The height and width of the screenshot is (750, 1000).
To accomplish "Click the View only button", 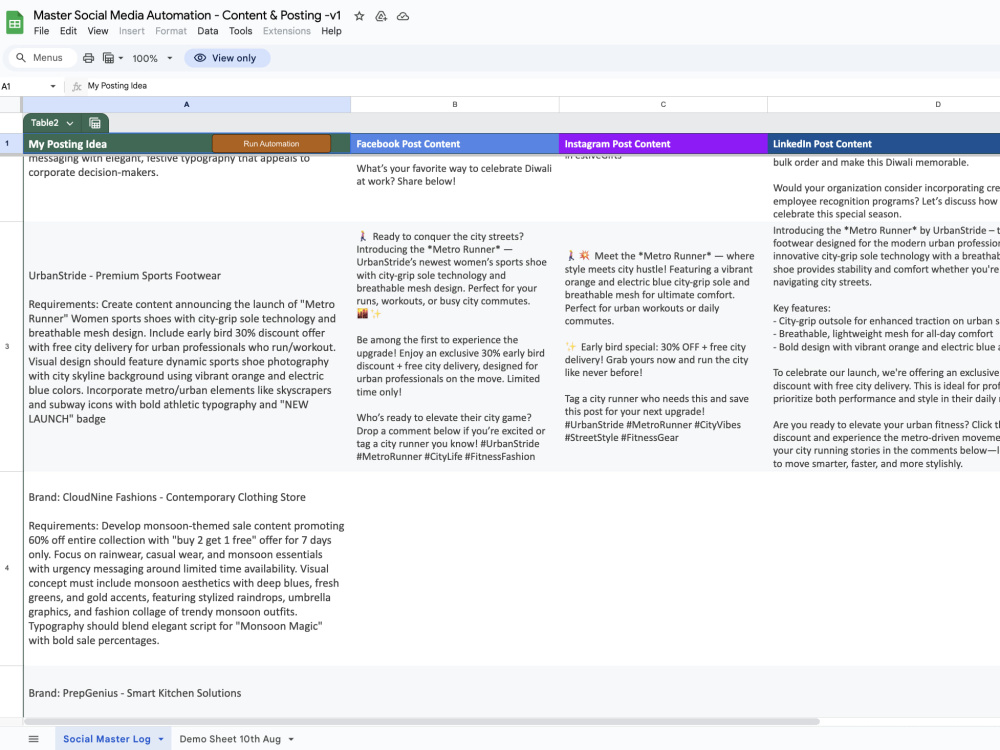I will [x=227, y=58].
